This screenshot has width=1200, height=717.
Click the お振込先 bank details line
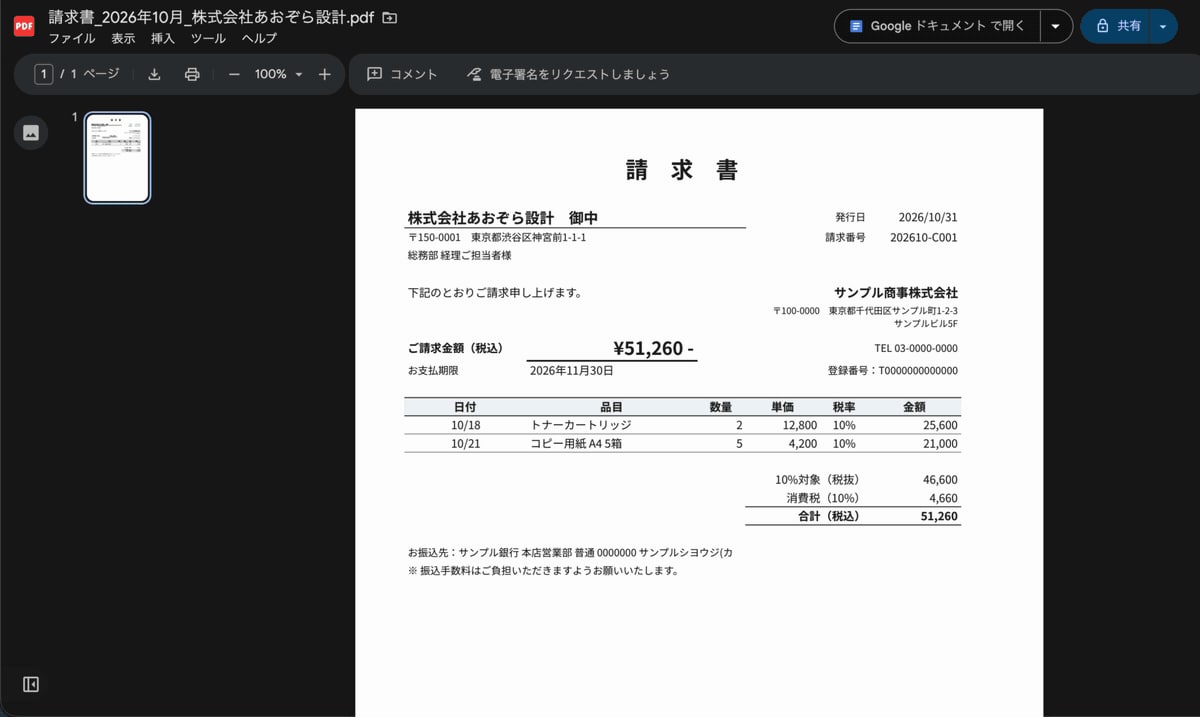click(x=570, y=552)
